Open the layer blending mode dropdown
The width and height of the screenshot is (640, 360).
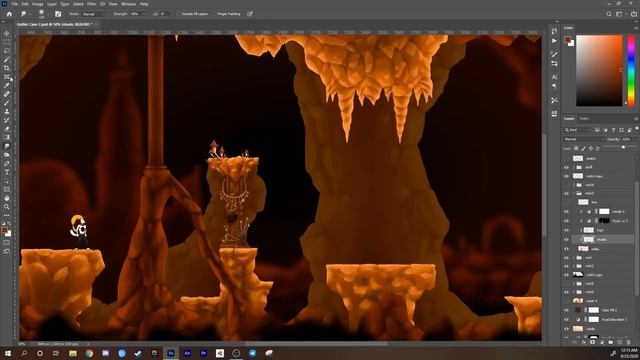click(584, 139)
